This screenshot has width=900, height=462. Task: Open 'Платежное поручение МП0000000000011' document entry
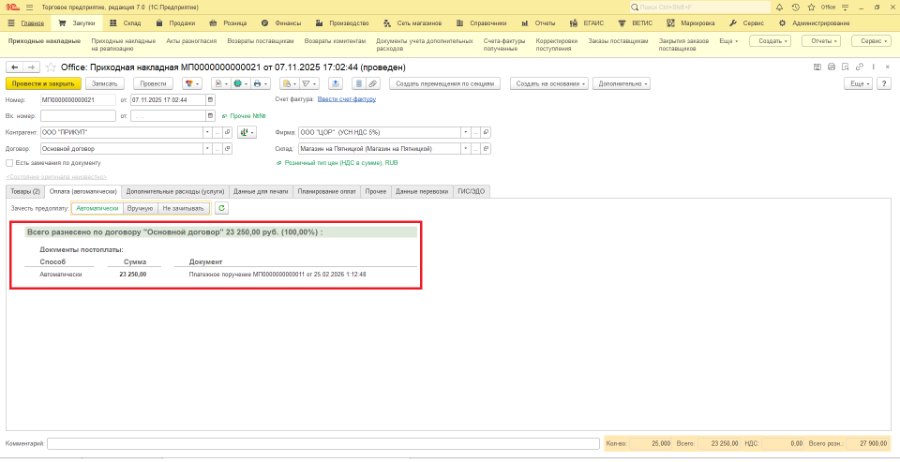tap(277, 274)
